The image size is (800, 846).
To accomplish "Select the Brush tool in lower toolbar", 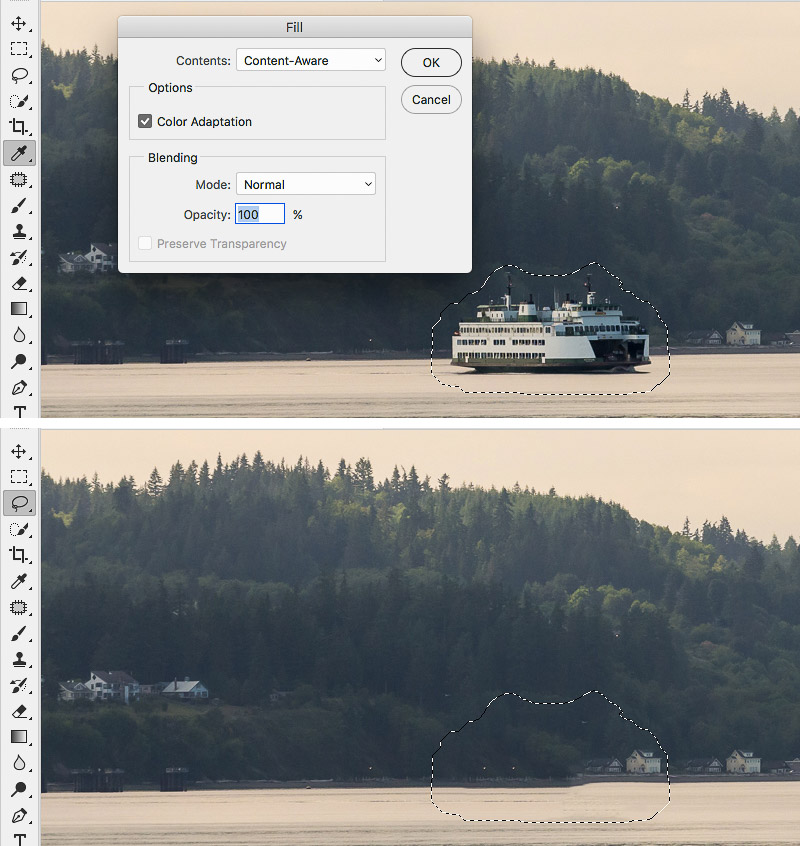I will point(19,633).
